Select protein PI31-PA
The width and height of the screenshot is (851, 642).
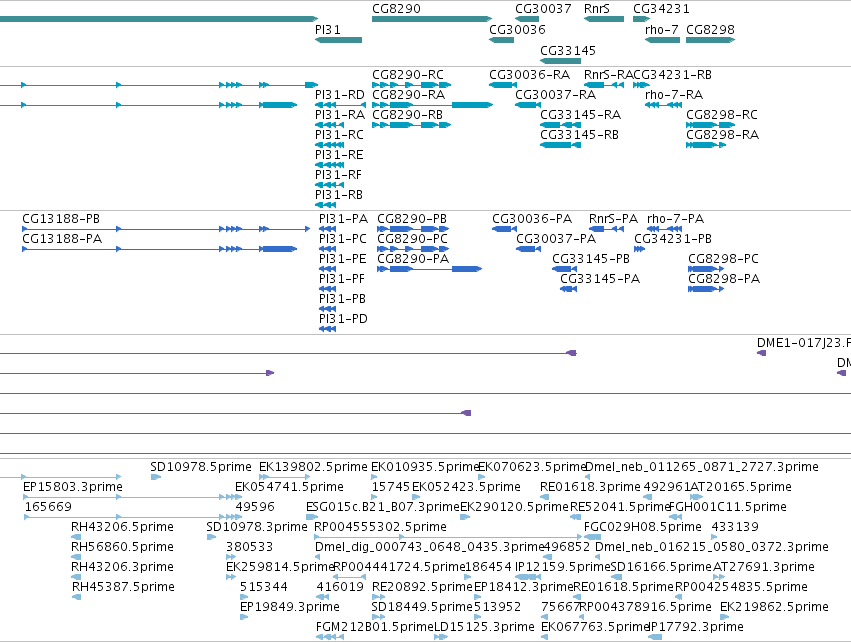(328, 229)
